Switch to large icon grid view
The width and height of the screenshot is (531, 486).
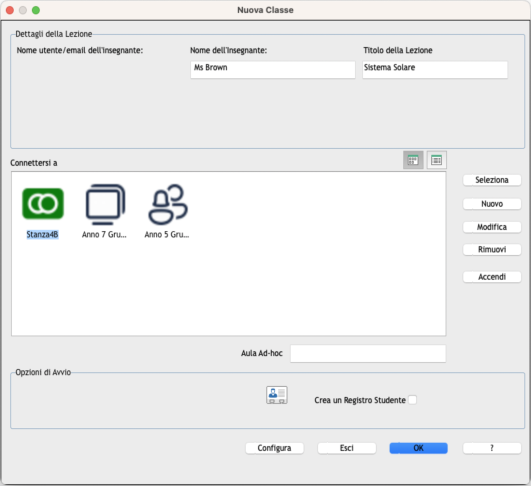coord(413,160)
